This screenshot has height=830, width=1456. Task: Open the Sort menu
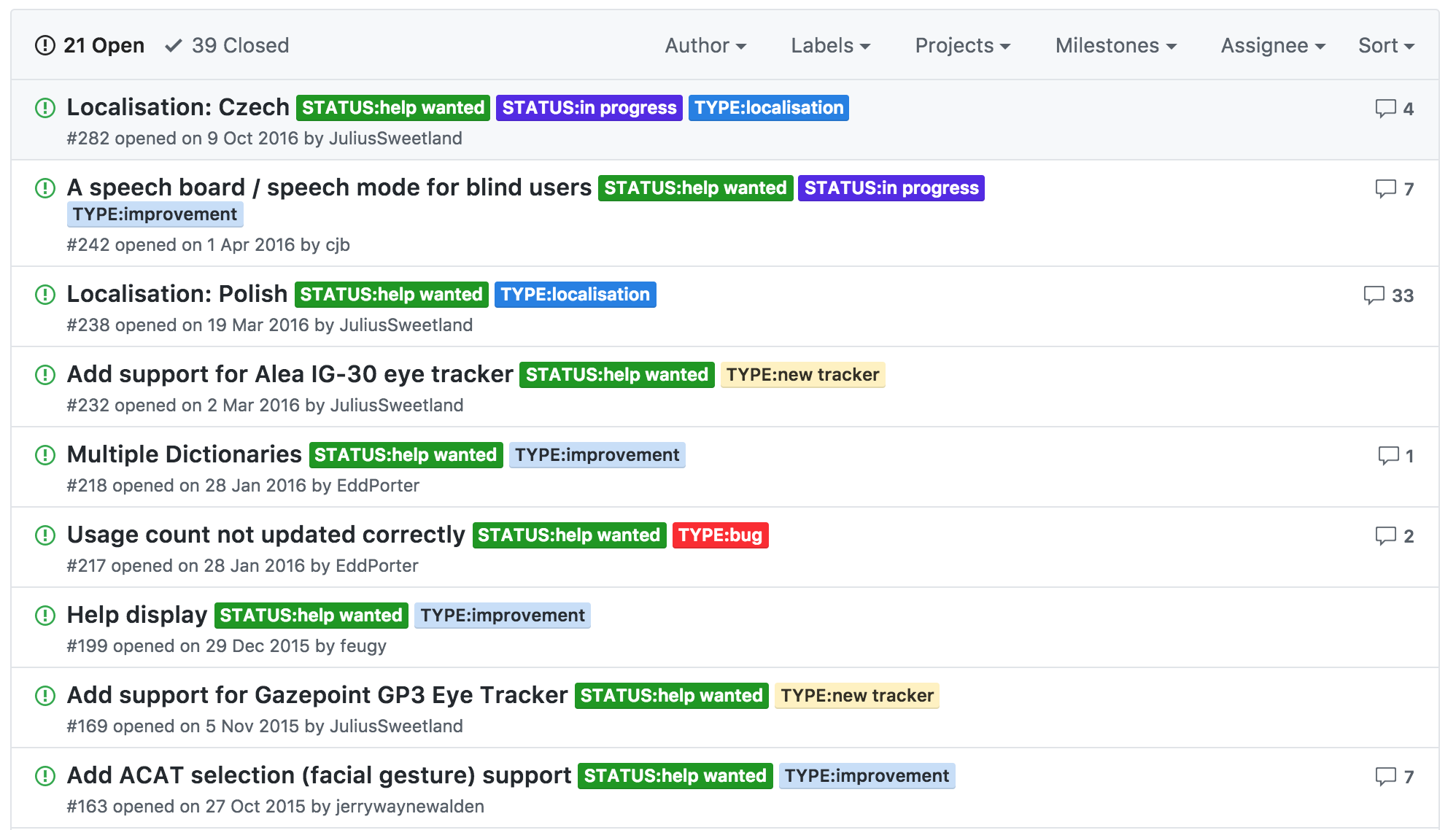coord(1385,45)
